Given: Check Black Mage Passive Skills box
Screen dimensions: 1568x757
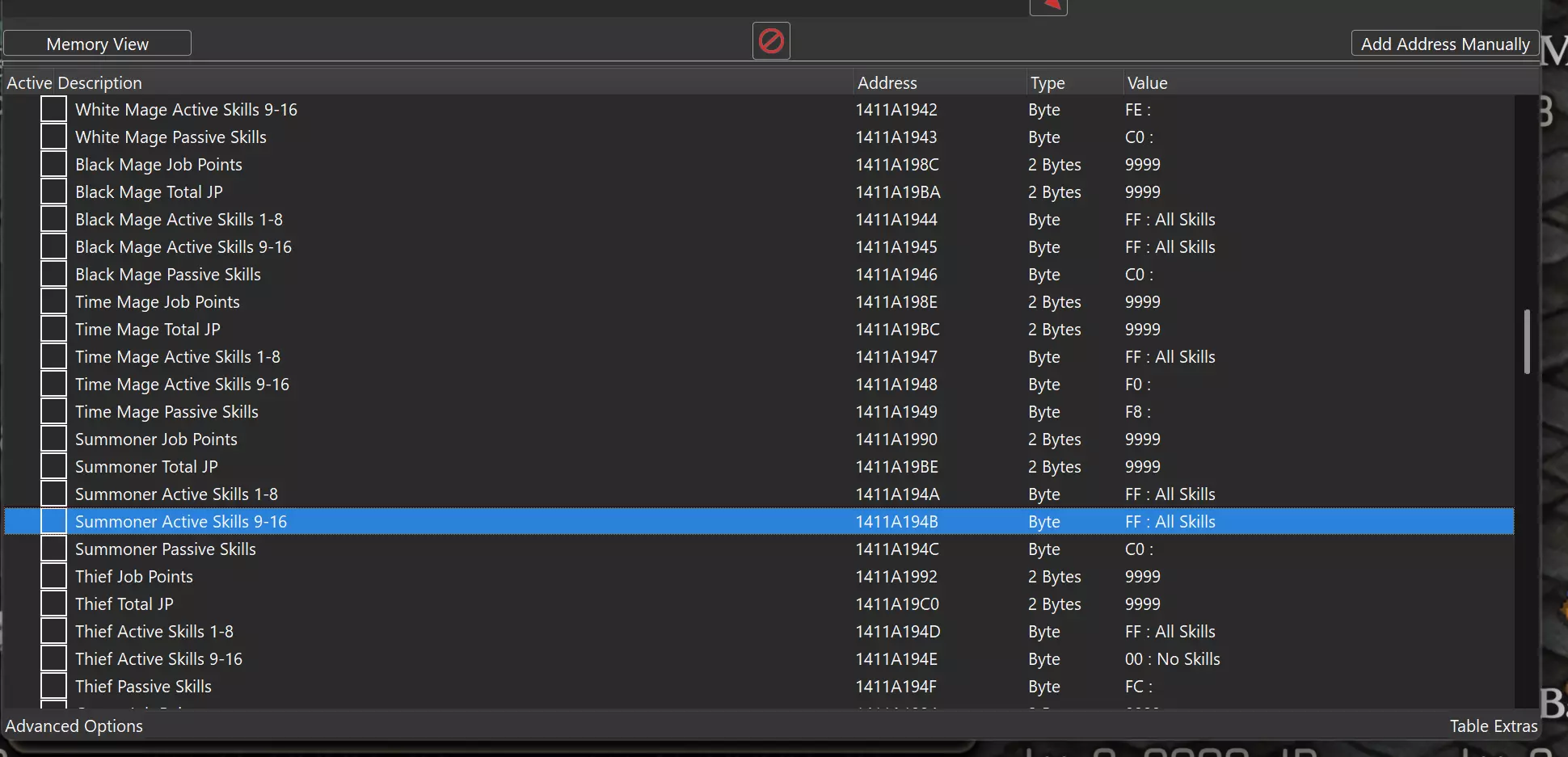Looking at the screenshot, I should tap(54, 274).
